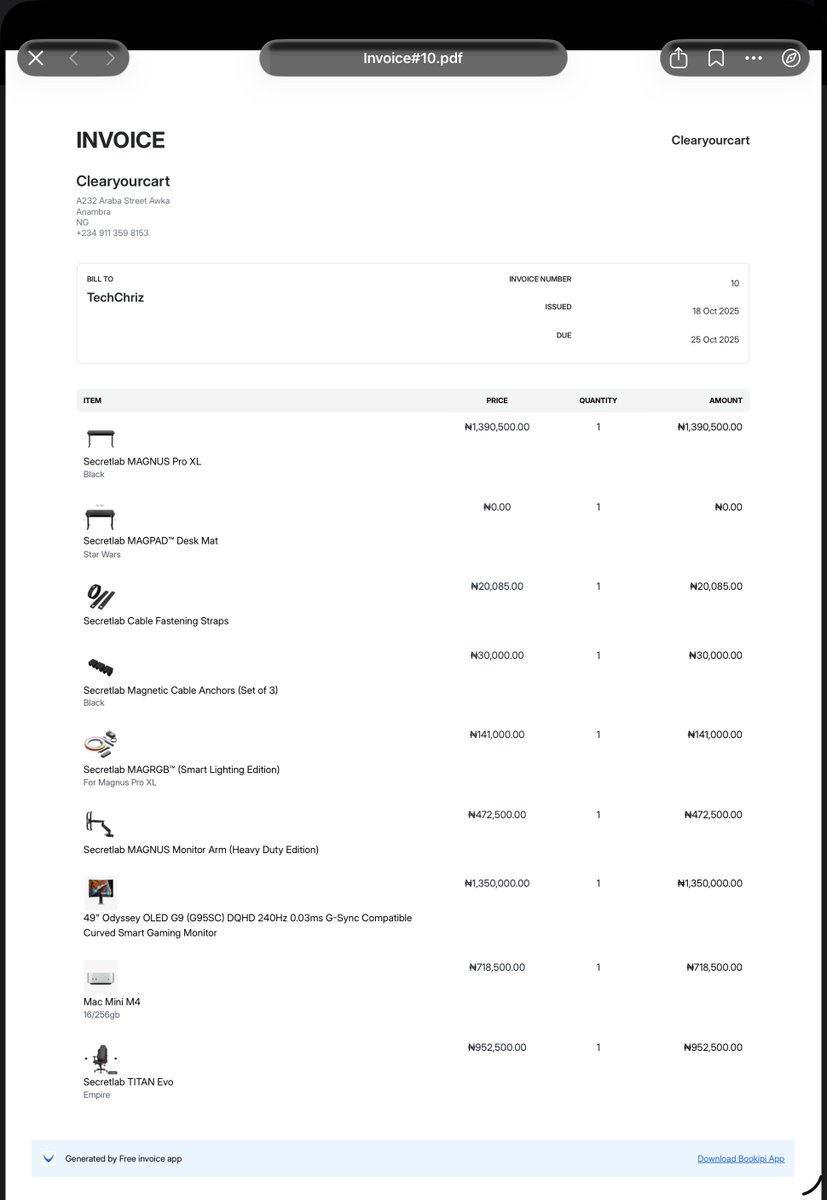Screen dimensions: 827x1200
Task: Select the Secretlab MAGPAD Desk Mat item name
Action: 150,541
